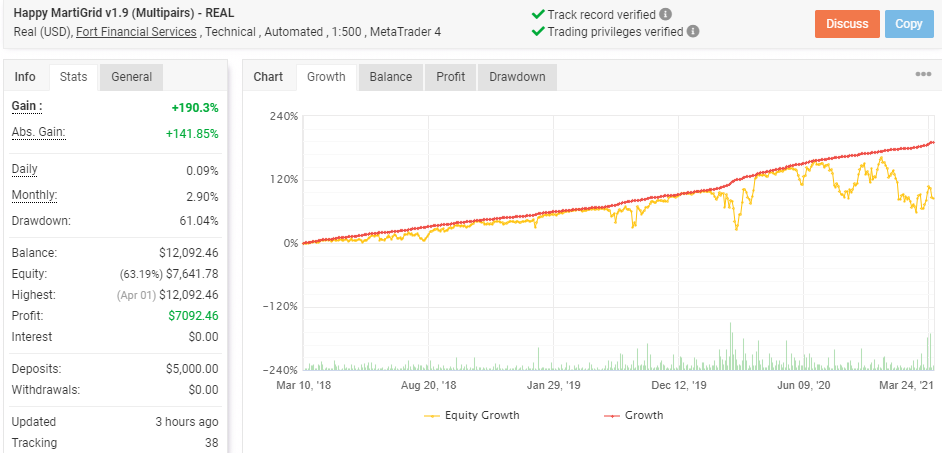
Task: Select the Info tab
Action: 25,77
